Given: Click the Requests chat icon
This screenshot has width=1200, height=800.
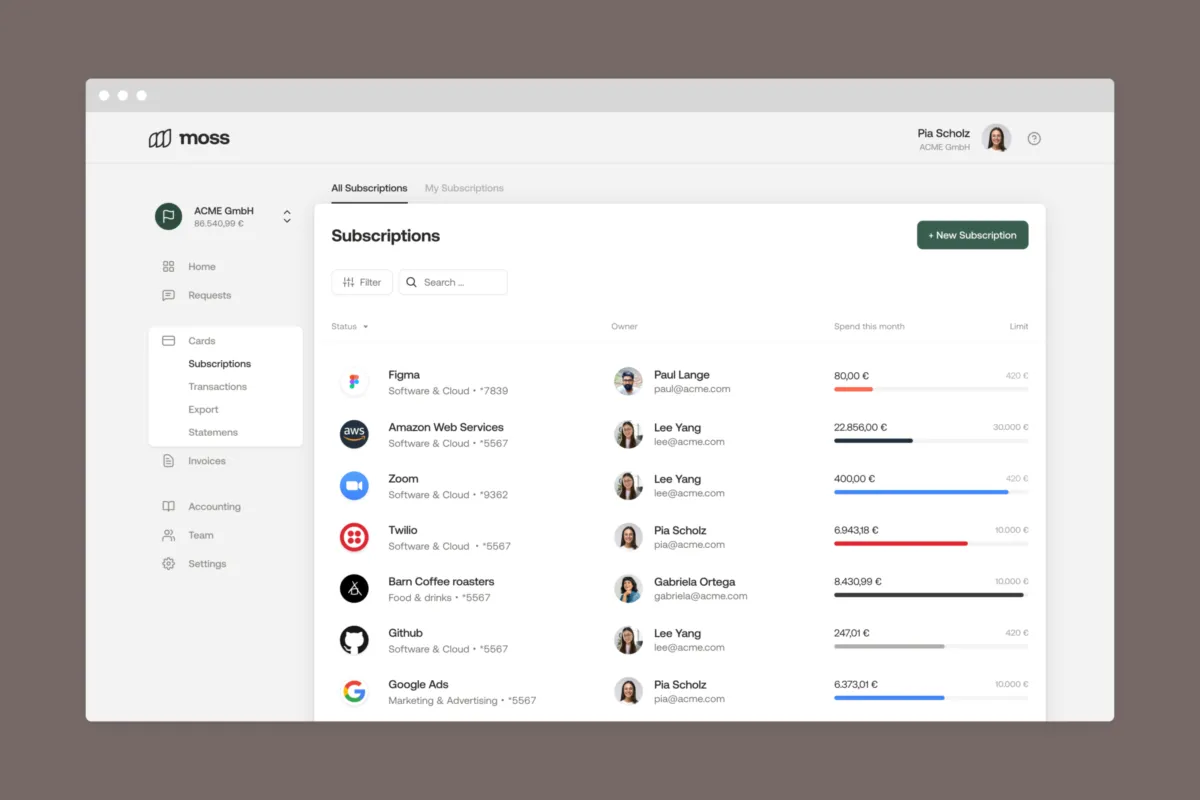Looking at the screenshot, I should pyautogui.click(x=168, y=295).
